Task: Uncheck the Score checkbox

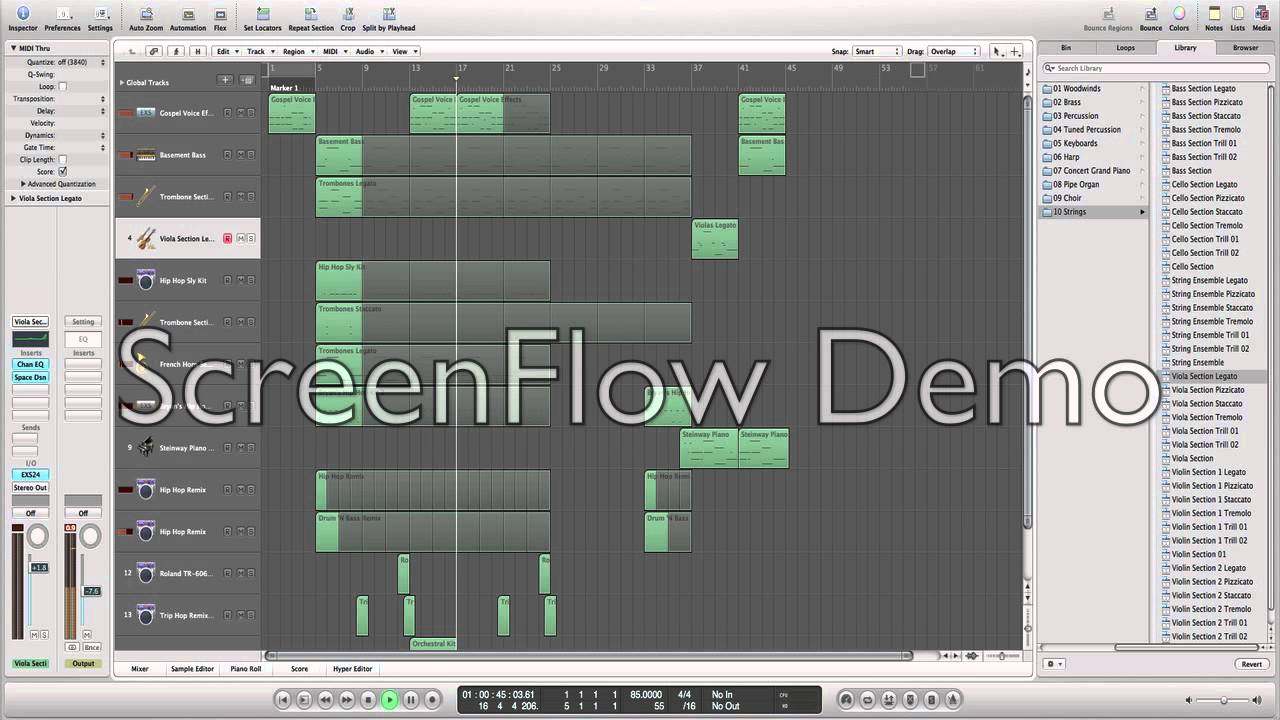Action: [62, 172]
